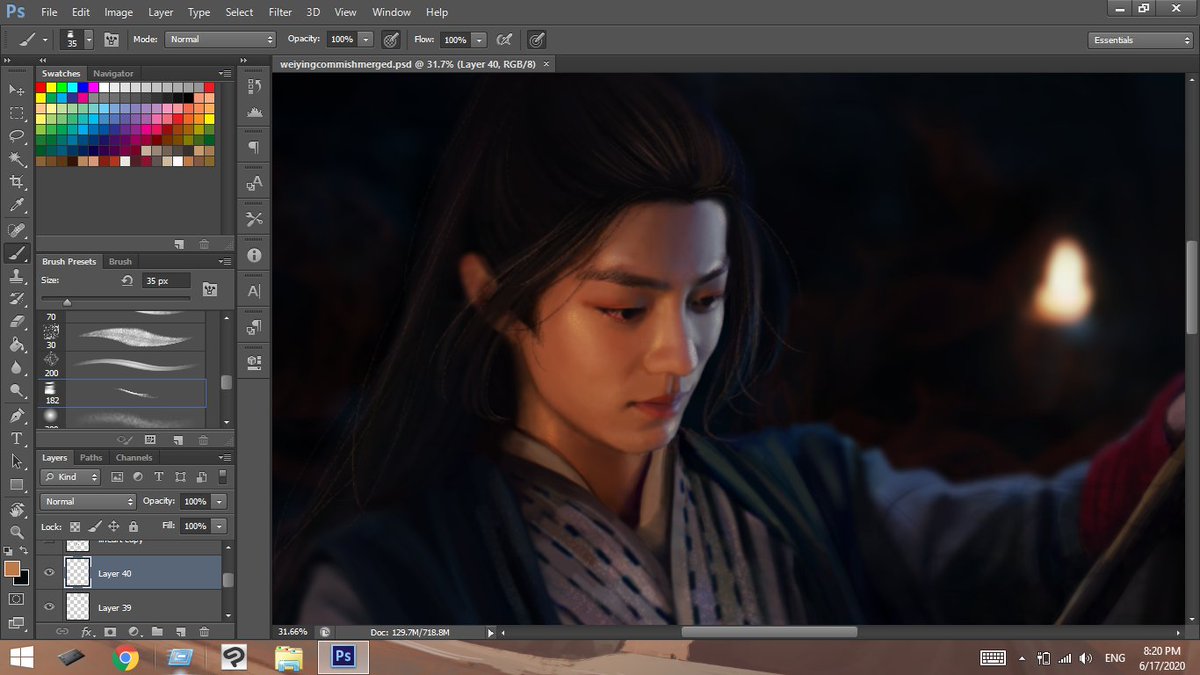Select the Brush tool in the toolbox
1200x675 pixels.
coord(16,252)
